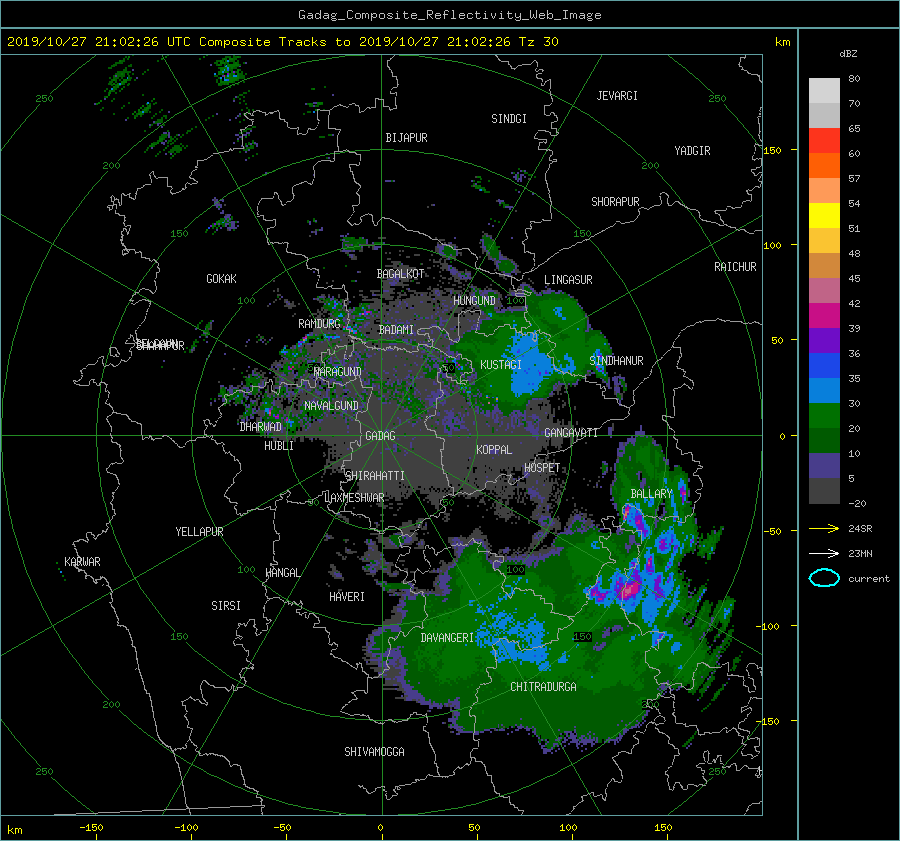Select the KOPPAL city label
Viewport: 900px width, 841px height.
click(x=494, y=450)
